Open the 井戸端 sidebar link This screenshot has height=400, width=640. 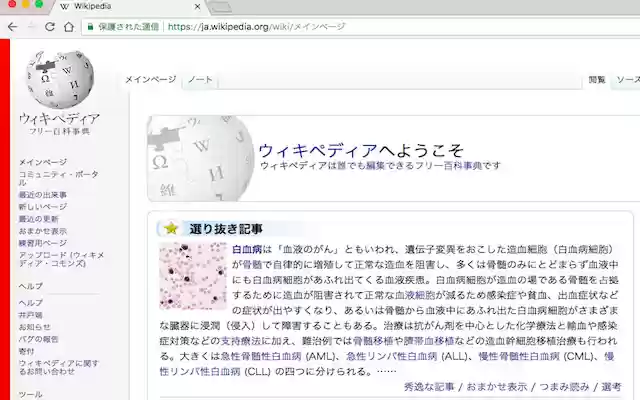pyautogui.click(x=31, y=315)
